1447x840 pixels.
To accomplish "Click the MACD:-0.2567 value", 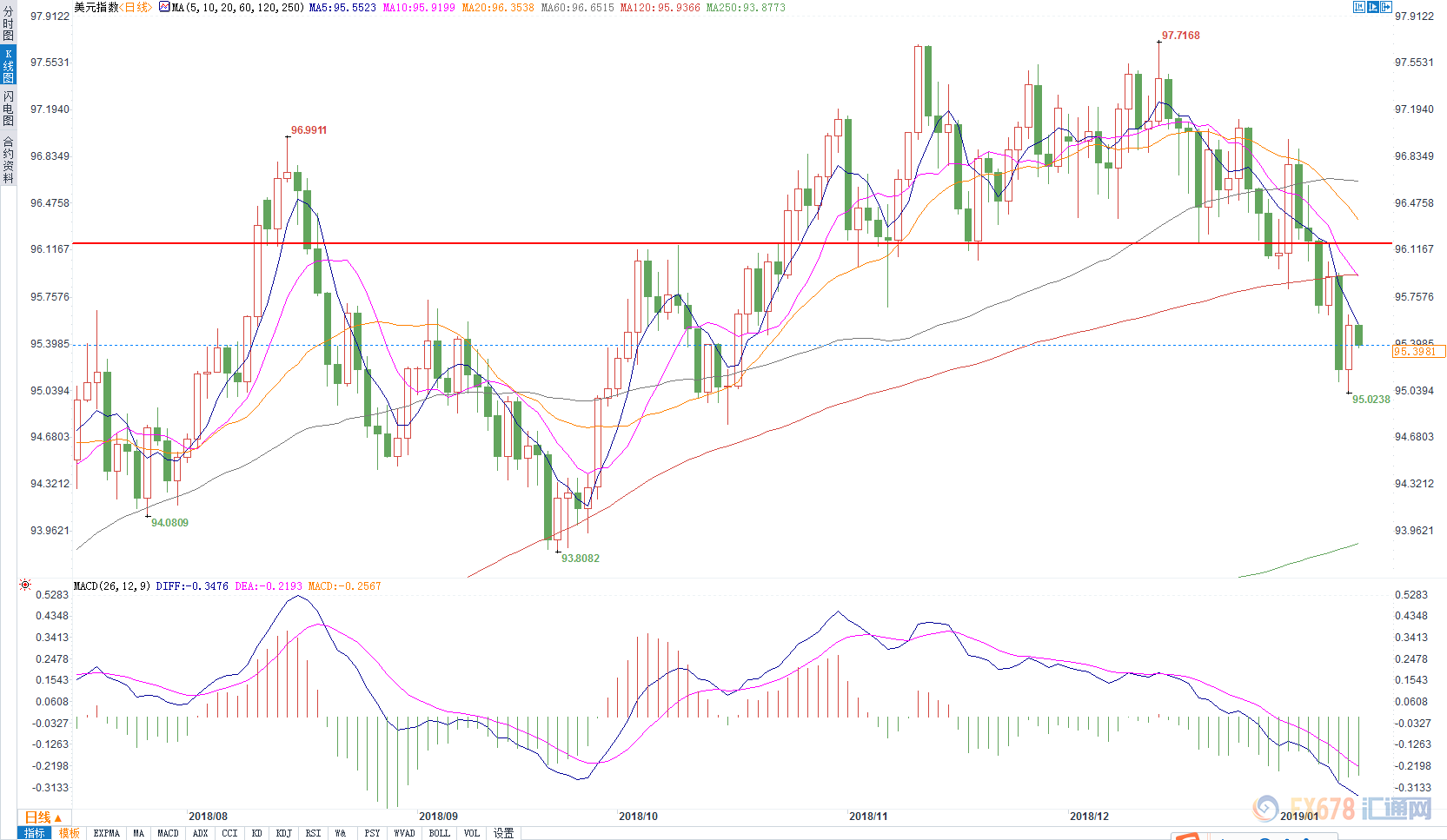I will 344,586.
